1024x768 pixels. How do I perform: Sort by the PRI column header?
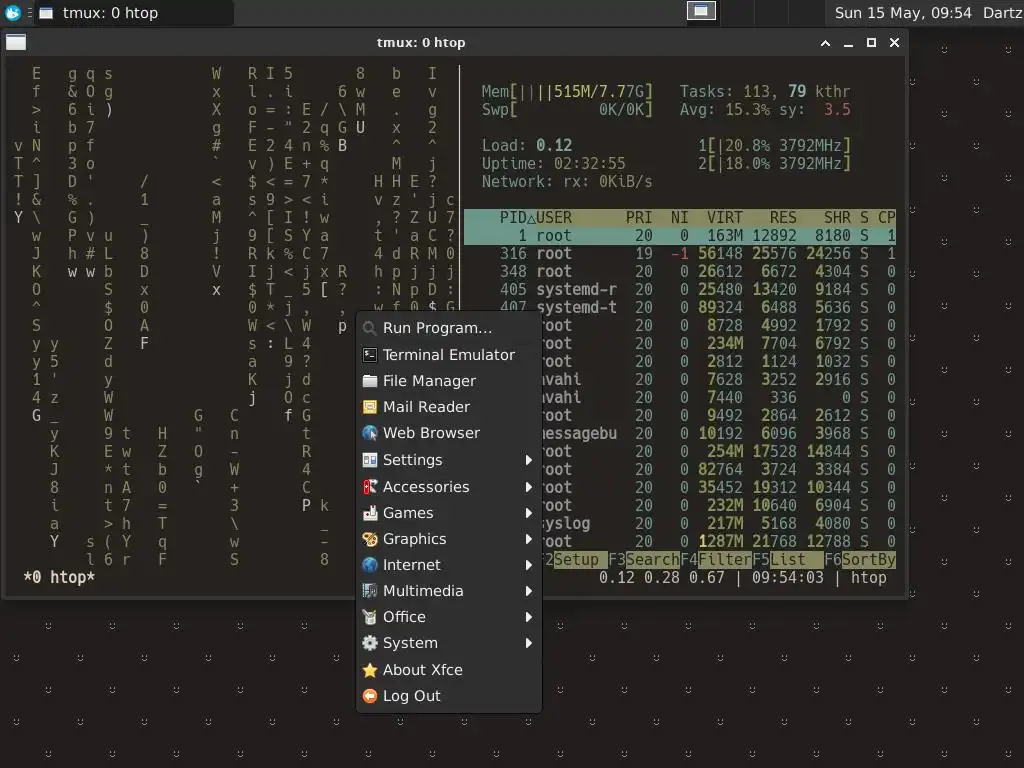point(639,217)
